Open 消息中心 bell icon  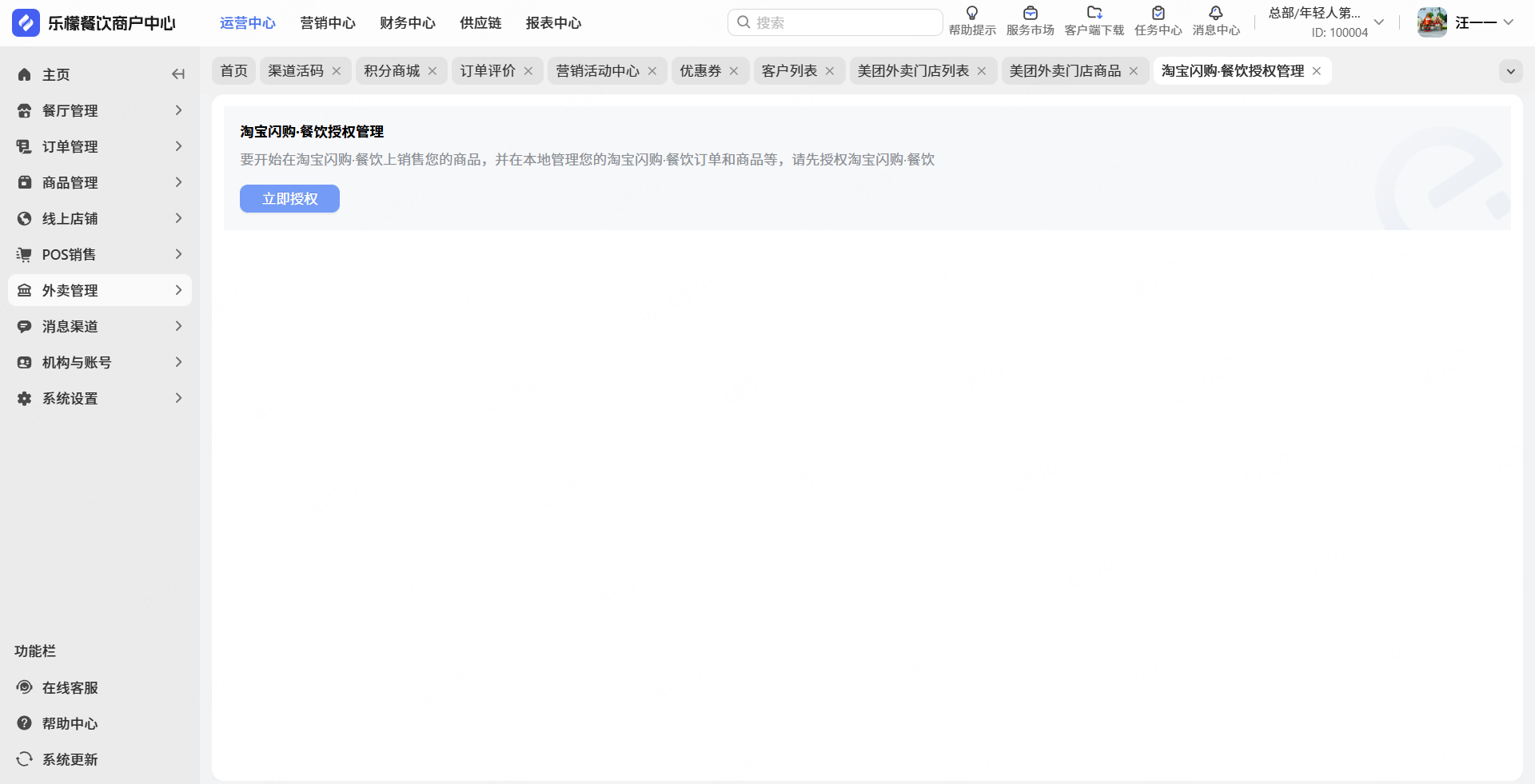coord(1216,13)
